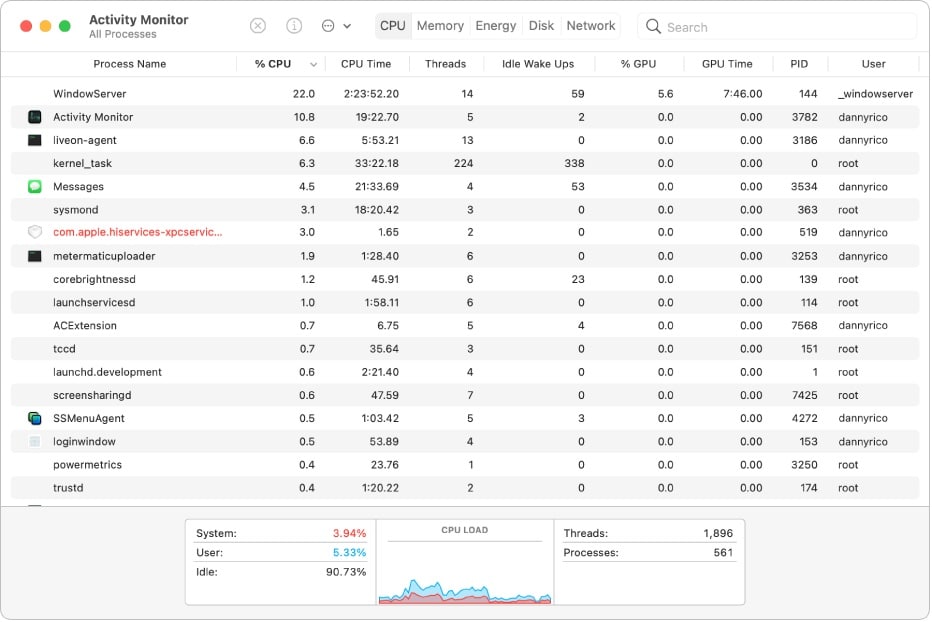Sort by the Threads column header
The height and width of the screenshot is (622, 932).
point(446,64)
